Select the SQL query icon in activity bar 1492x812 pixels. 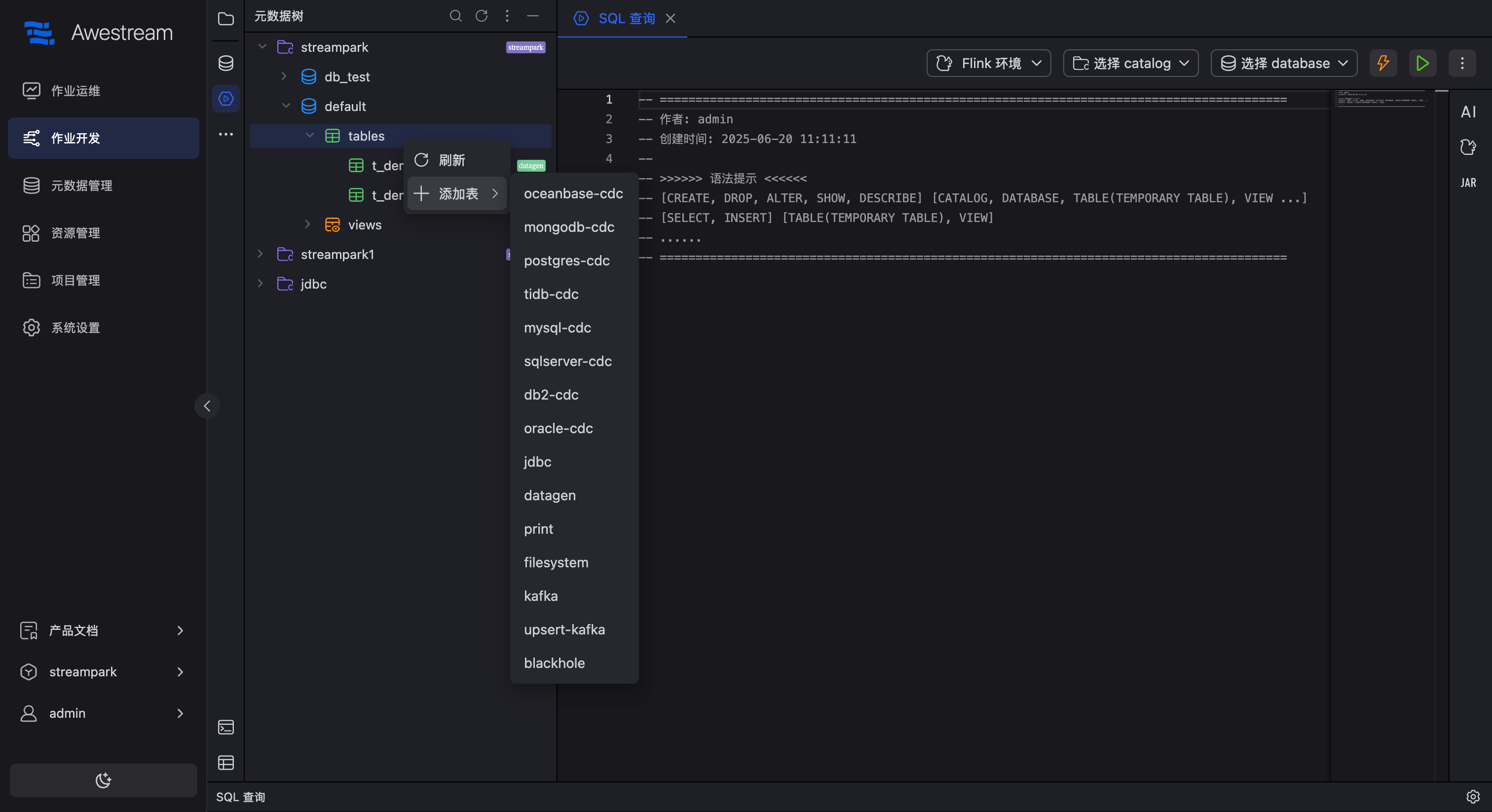pos(226,99)
